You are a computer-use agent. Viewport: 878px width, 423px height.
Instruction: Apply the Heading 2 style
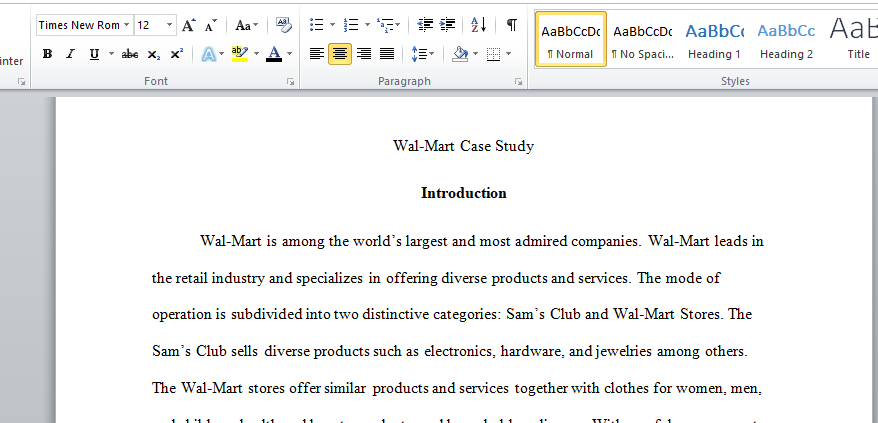[786, 39]
